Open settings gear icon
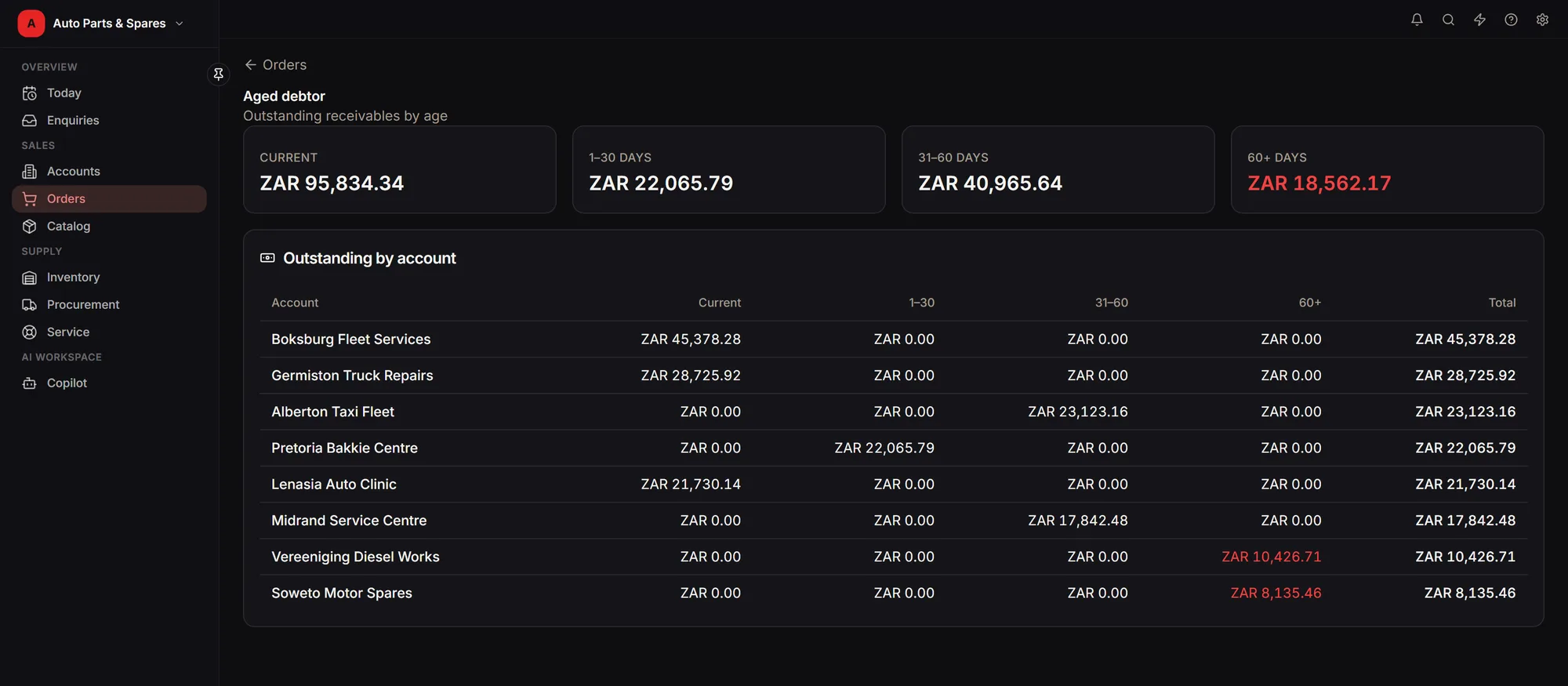The image size is (1568, 686). pos(1542,20)
